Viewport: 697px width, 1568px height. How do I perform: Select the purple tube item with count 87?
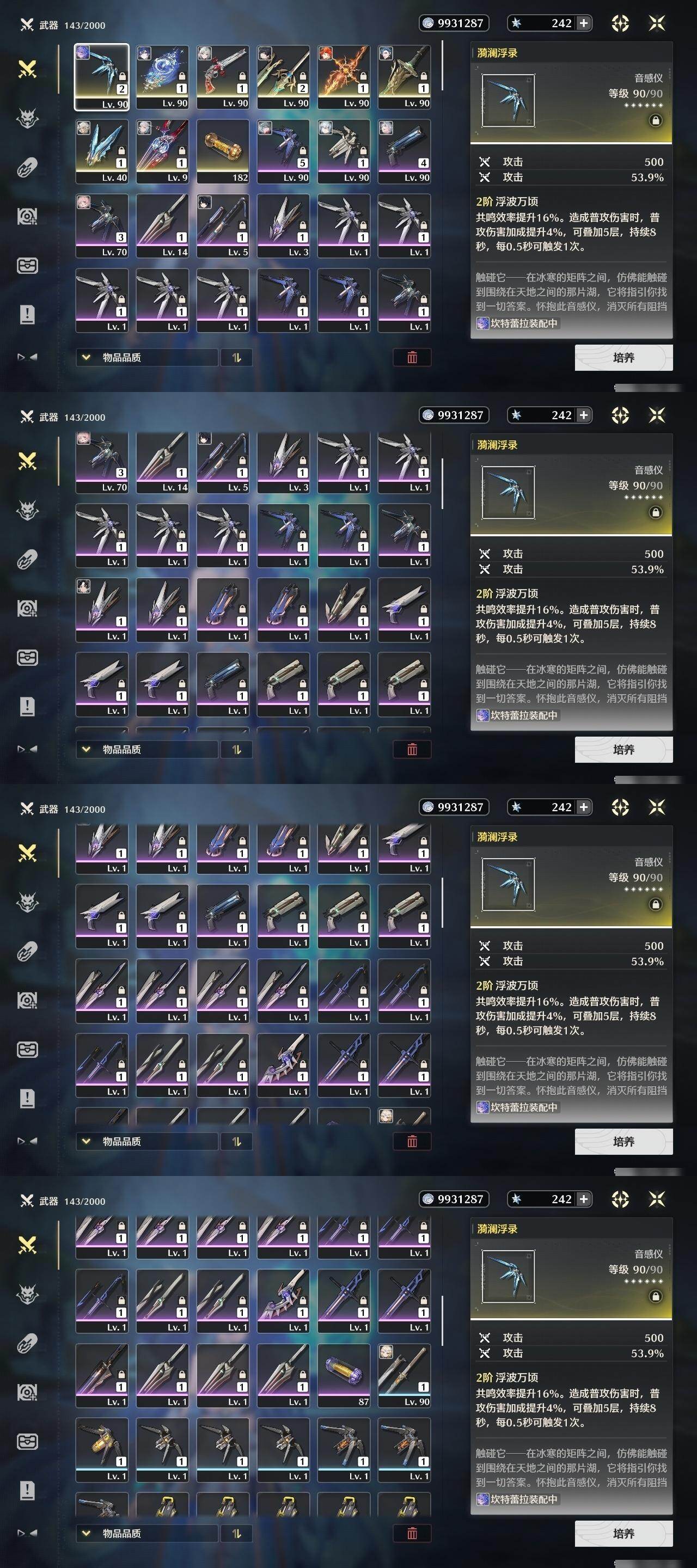point(344,1376)
